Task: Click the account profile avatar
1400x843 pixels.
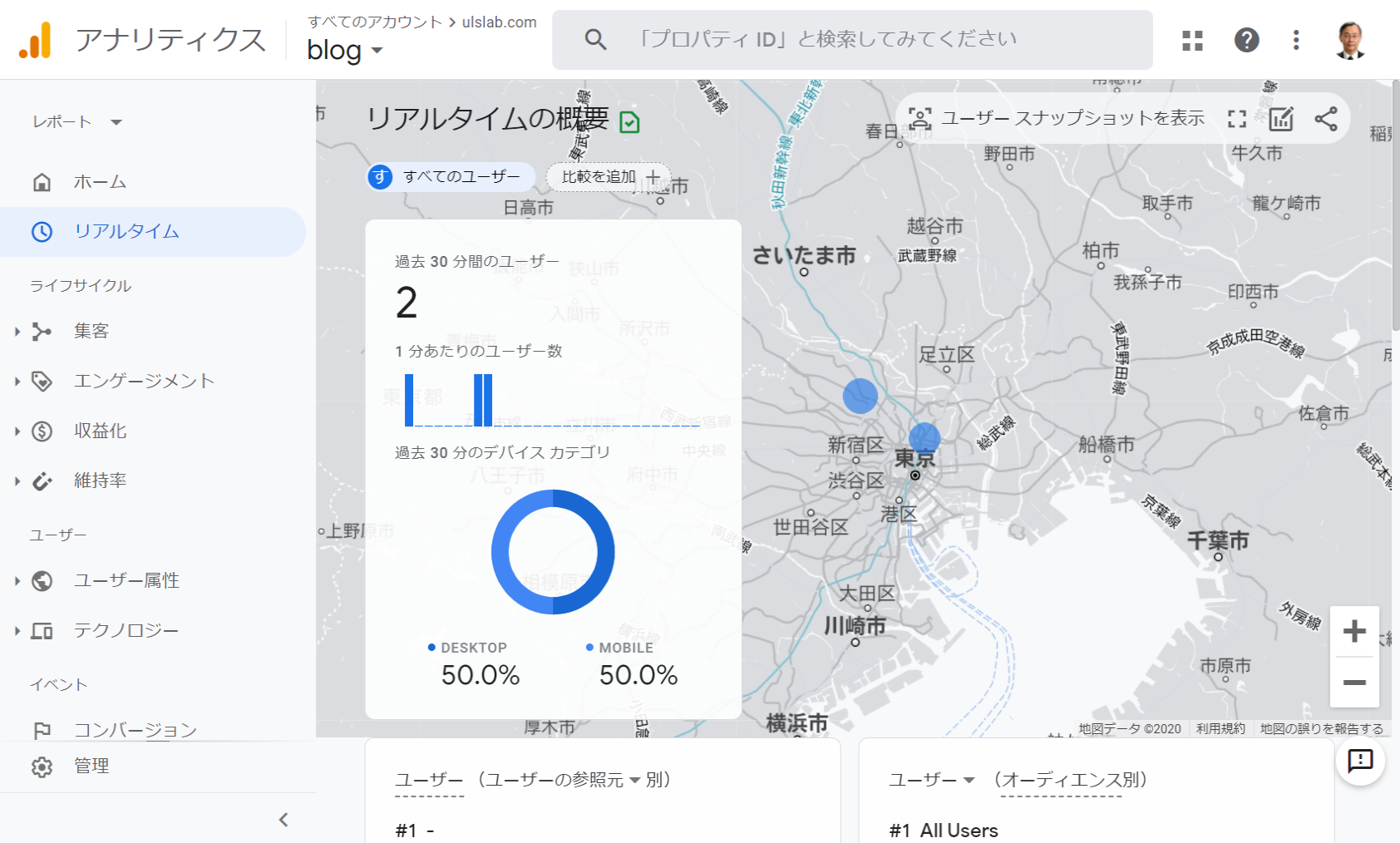Action: click(x=1351, y=40)
